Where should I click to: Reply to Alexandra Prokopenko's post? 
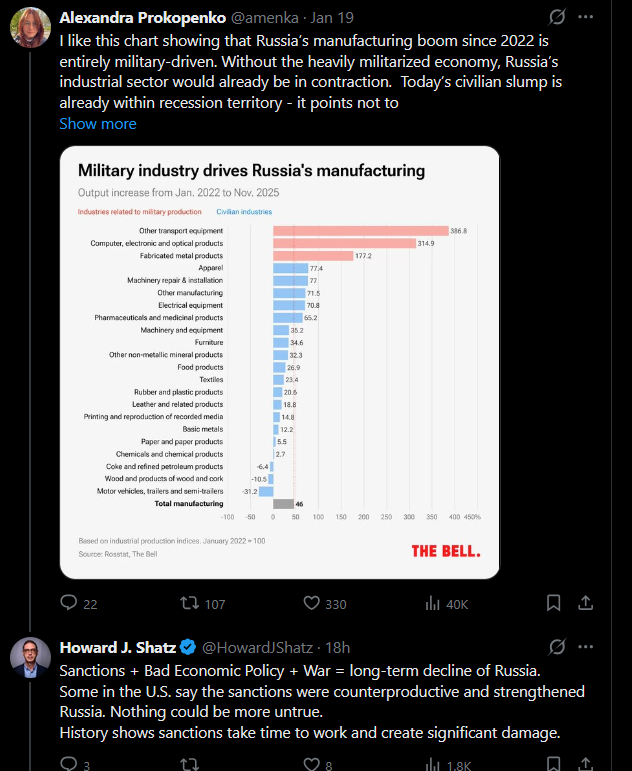[x=69, y=603]
